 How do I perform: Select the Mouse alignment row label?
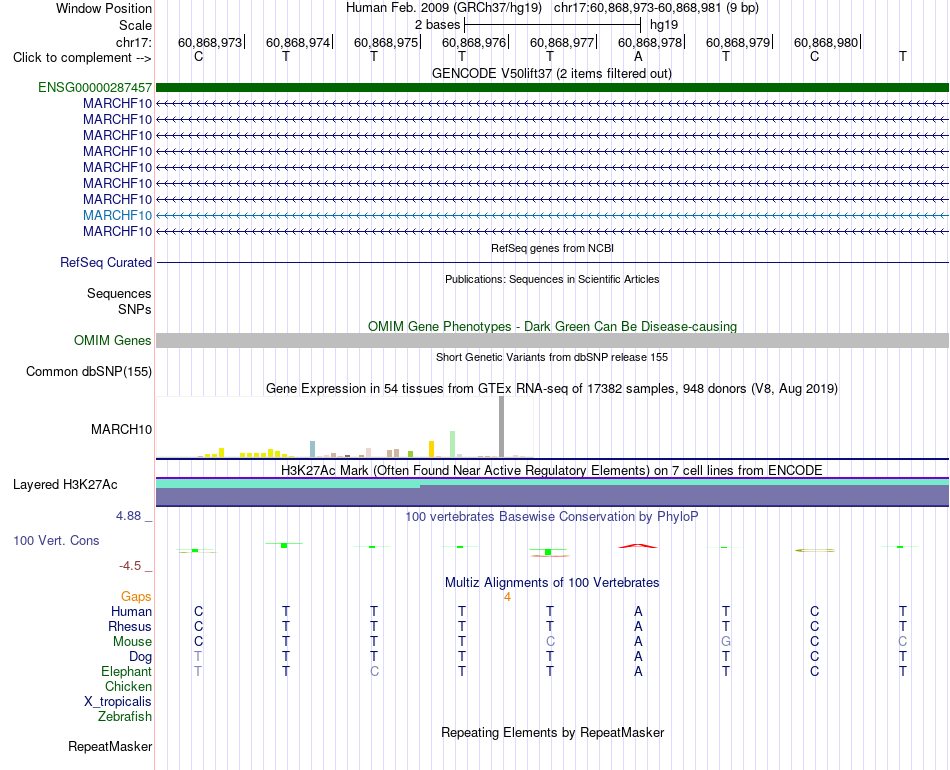132,642
